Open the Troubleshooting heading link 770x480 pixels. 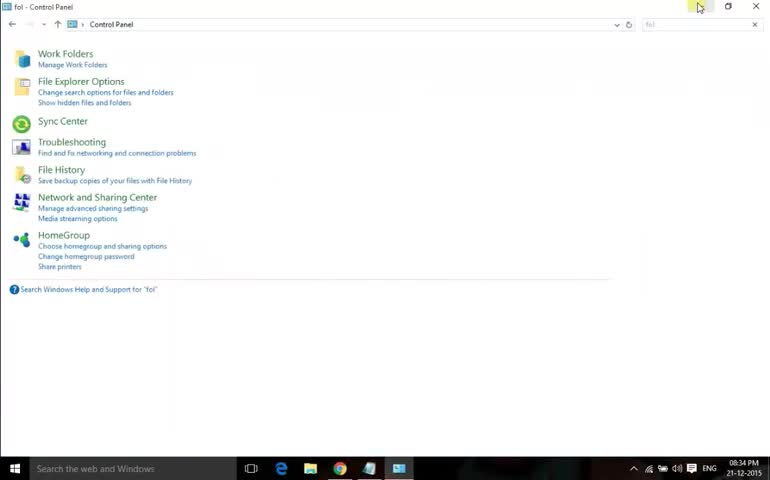point(72,142)
